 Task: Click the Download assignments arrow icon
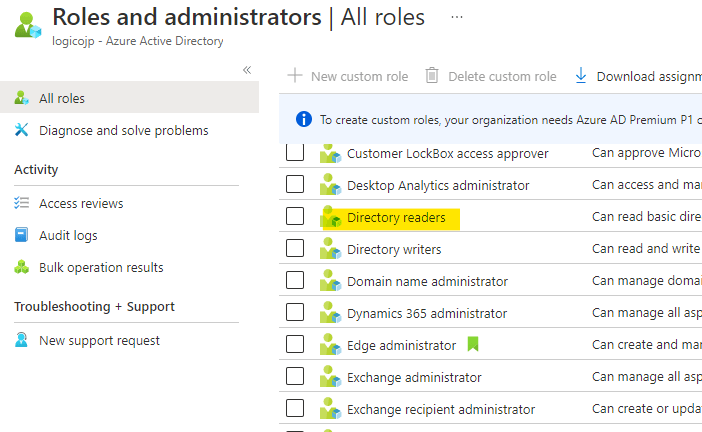[x=581, y=76]
